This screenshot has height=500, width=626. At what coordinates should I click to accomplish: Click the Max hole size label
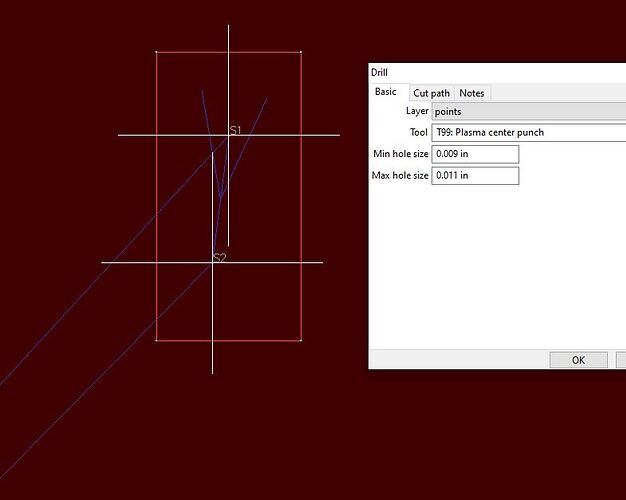tap(400, 176)
